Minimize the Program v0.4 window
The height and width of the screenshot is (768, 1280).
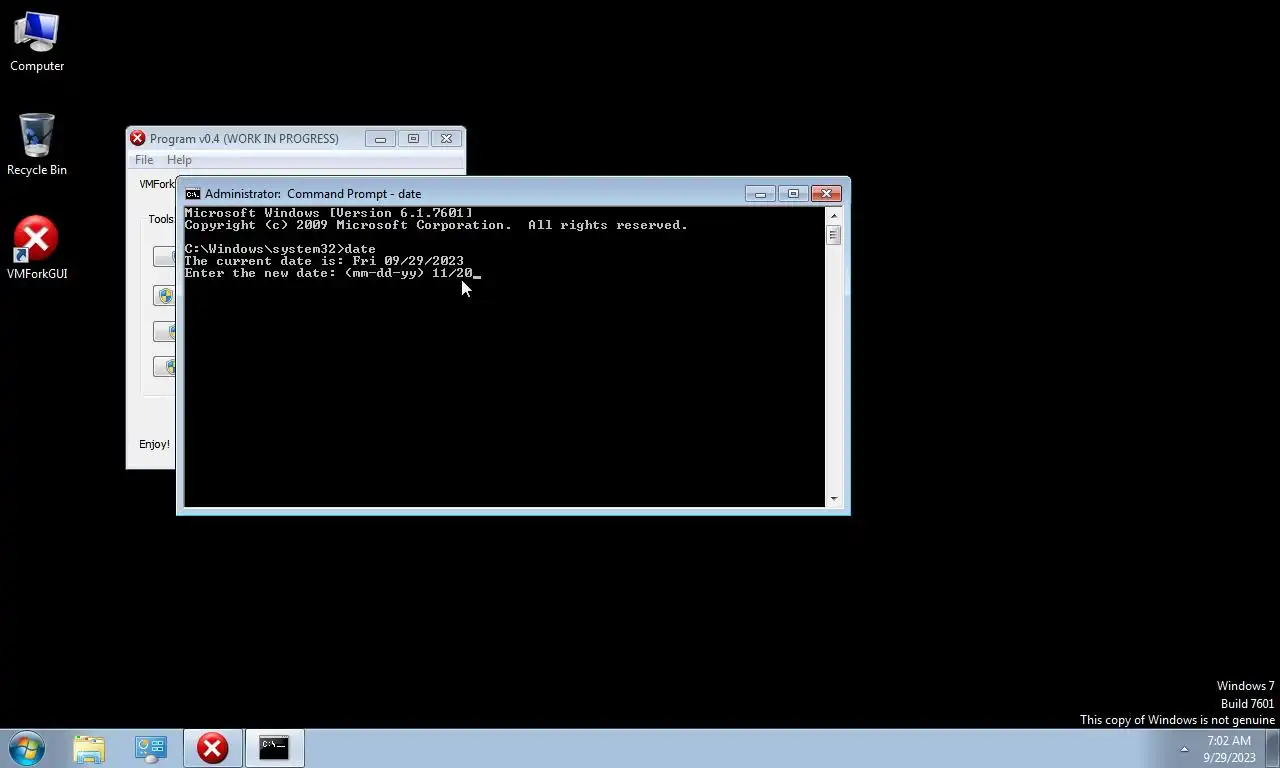pyautogui.click(x=380, y=139)
